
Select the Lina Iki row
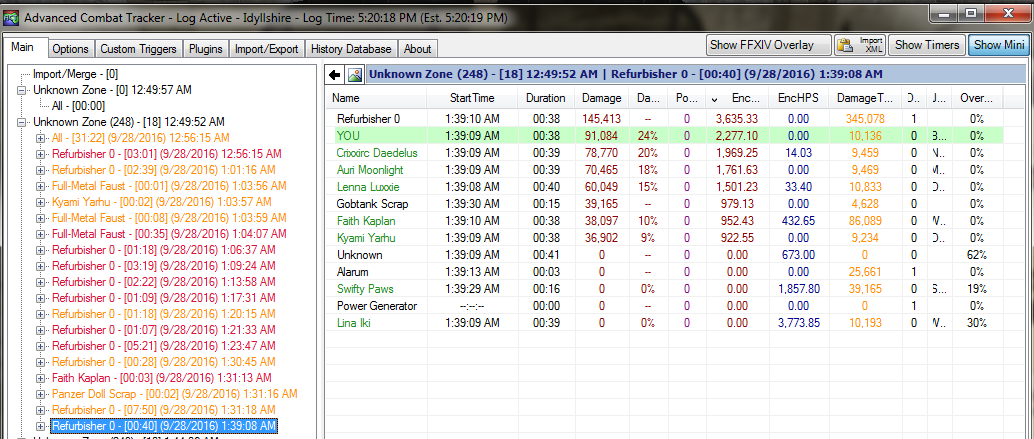point(664,323)
